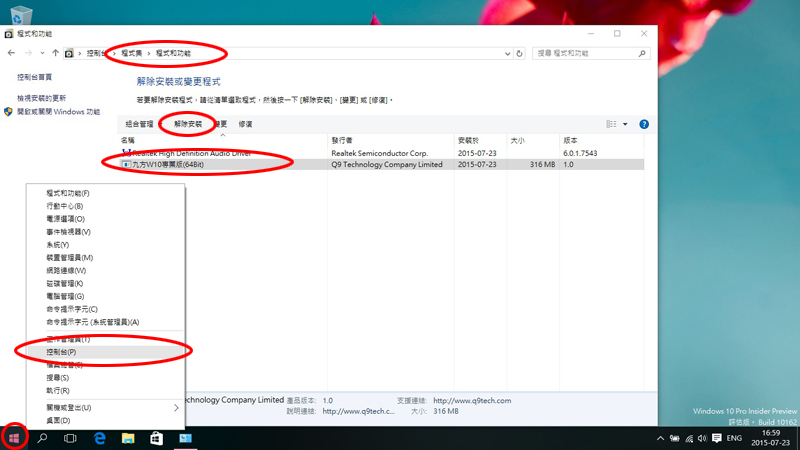Click the Windows Start button

[14, 438]
